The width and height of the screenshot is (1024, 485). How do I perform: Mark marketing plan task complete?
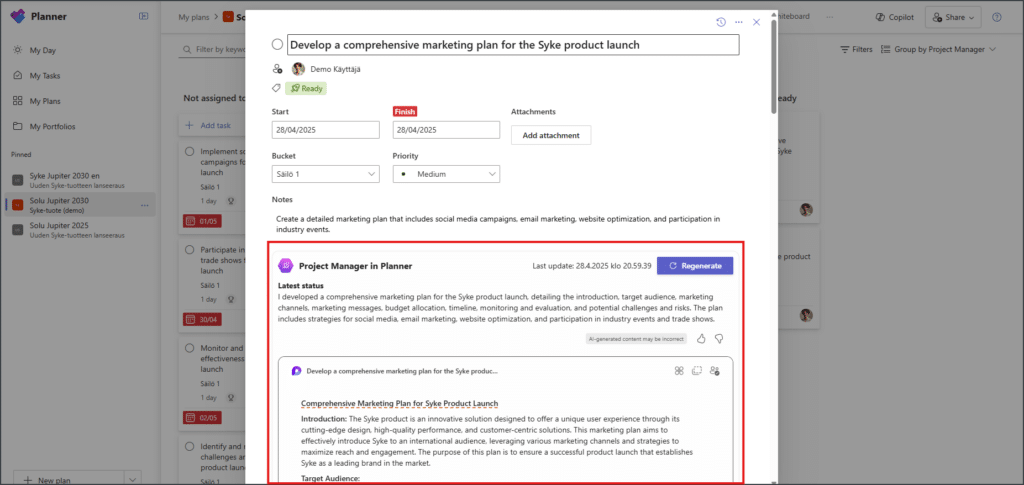[277, 44]
